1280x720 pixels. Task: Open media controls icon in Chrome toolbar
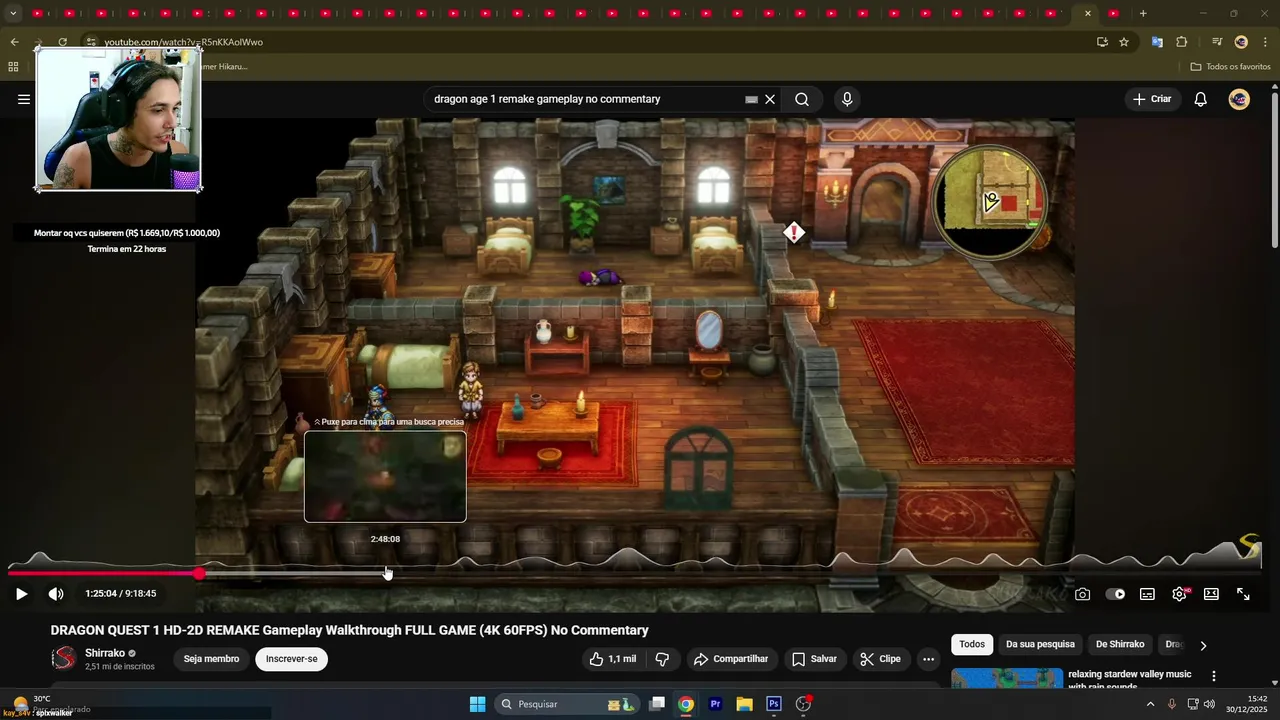pyautogui.click(x=1216, y=42)
